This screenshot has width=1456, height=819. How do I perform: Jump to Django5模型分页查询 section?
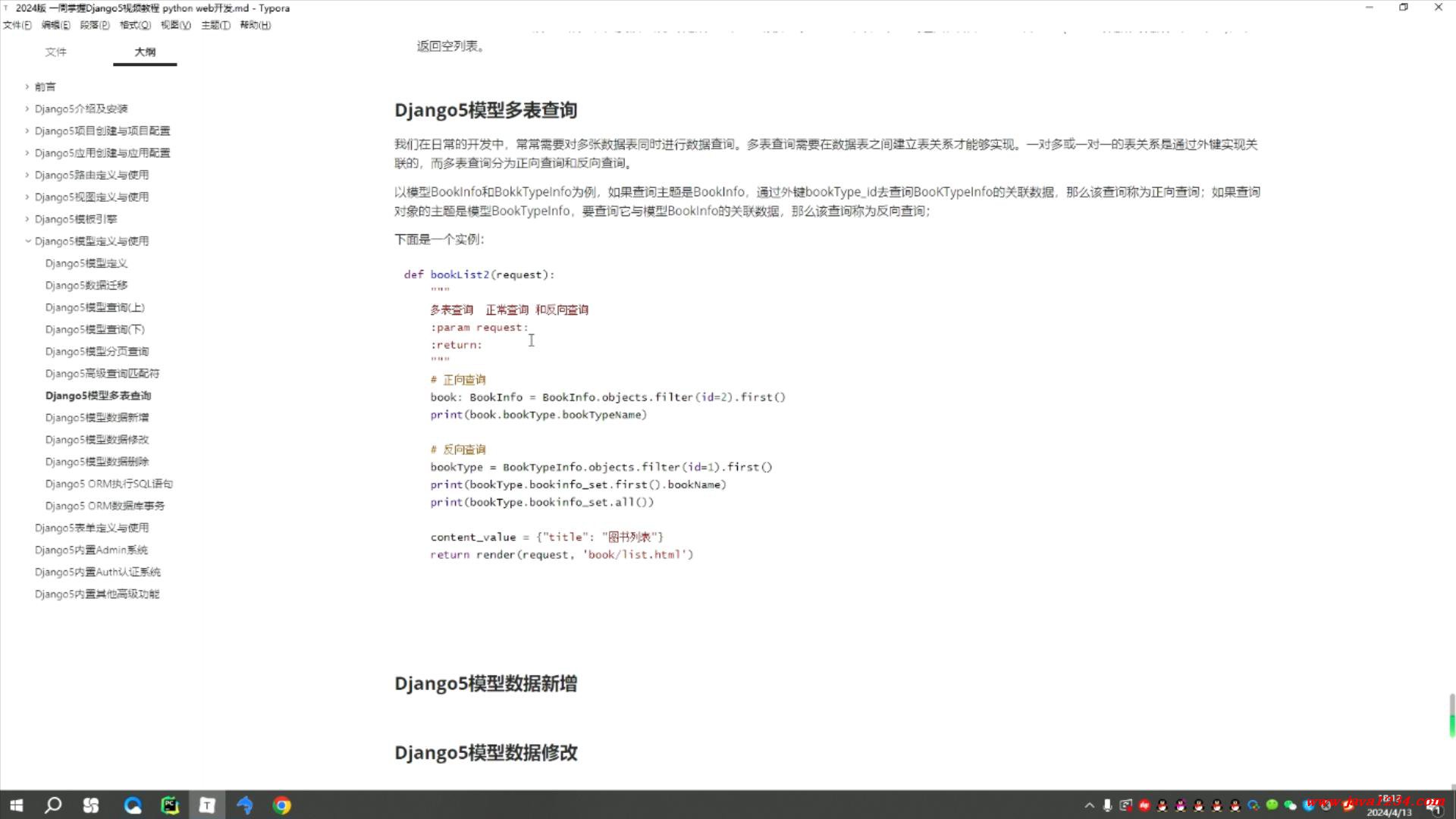coord(97,351)
